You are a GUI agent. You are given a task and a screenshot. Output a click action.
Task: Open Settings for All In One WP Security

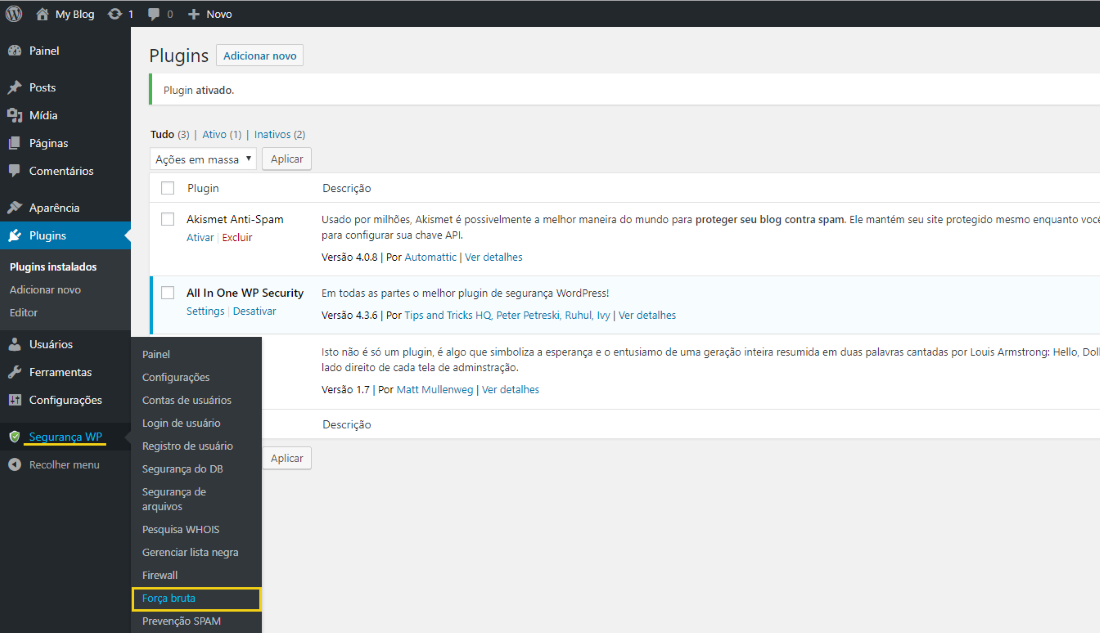[x=205, y=311]
